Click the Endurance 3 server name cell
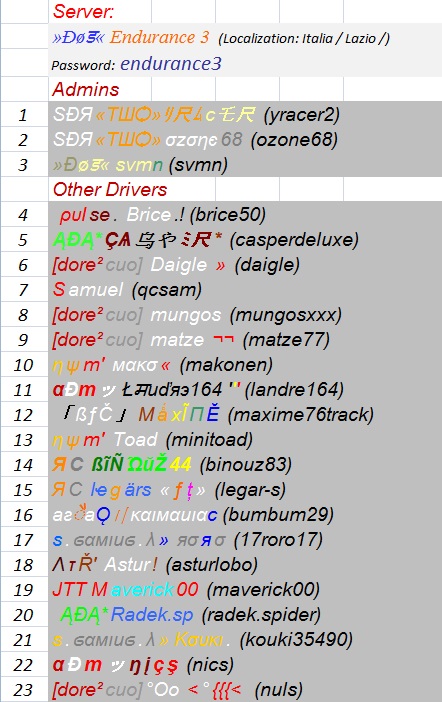The width and height of the screenshot is (442, 702). click(x=245, y=37)
